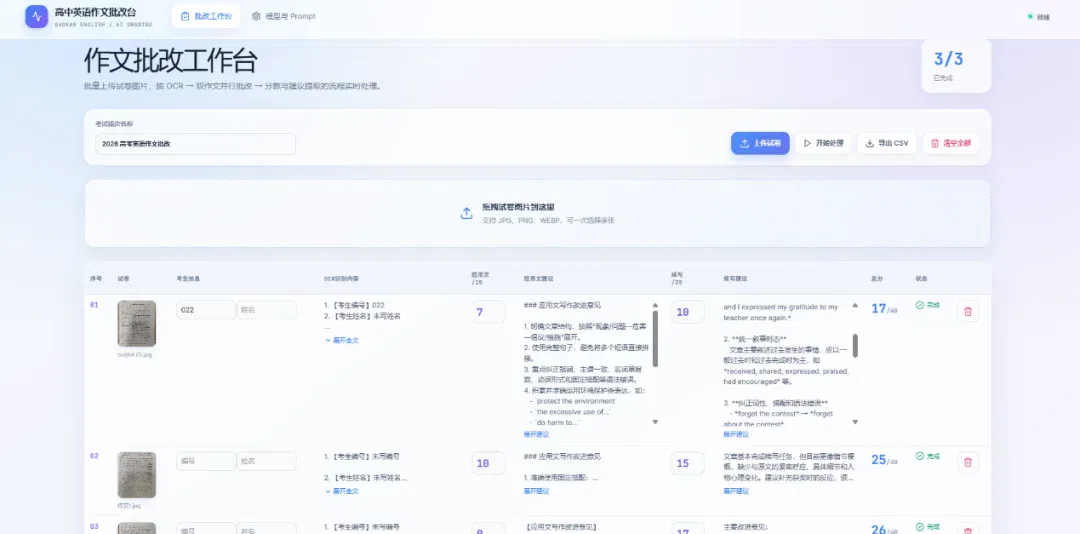Click scroll-down arrow of row 01 continuation suggestions

coord(855,422)
